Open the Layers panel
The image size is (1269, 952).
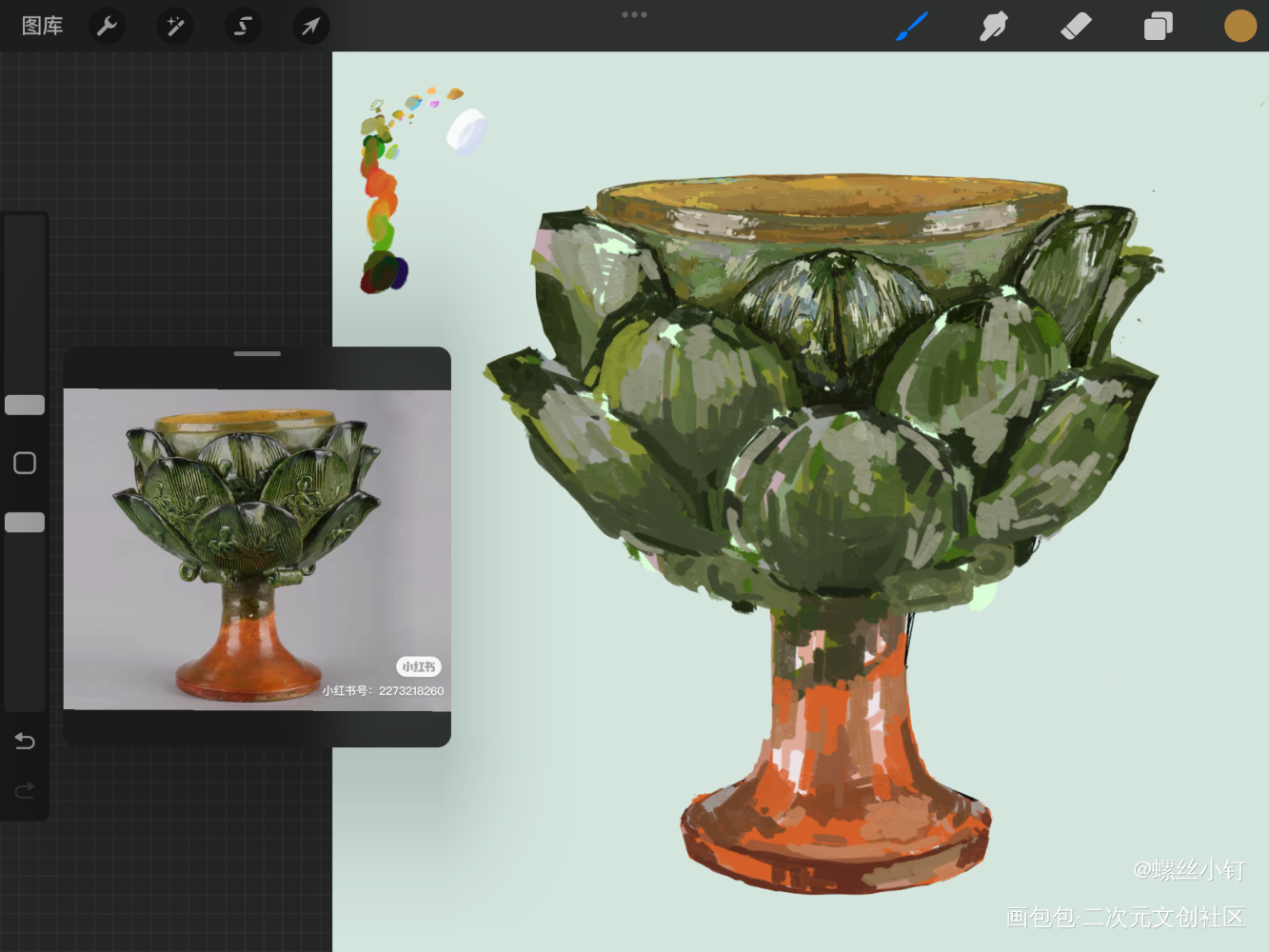tap(1158, 26)
